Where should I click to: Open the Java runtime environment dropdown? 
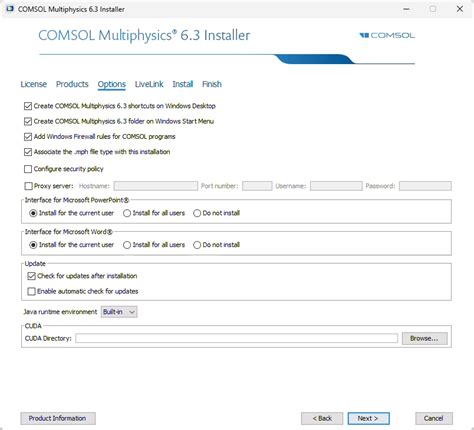(x=119, y=312)
